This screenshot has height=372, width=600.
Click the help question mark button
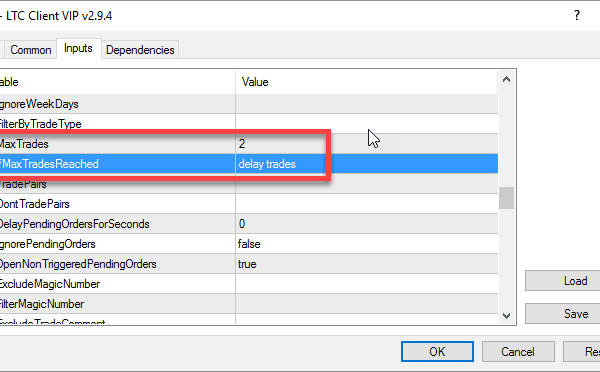[x=577, y=15]
